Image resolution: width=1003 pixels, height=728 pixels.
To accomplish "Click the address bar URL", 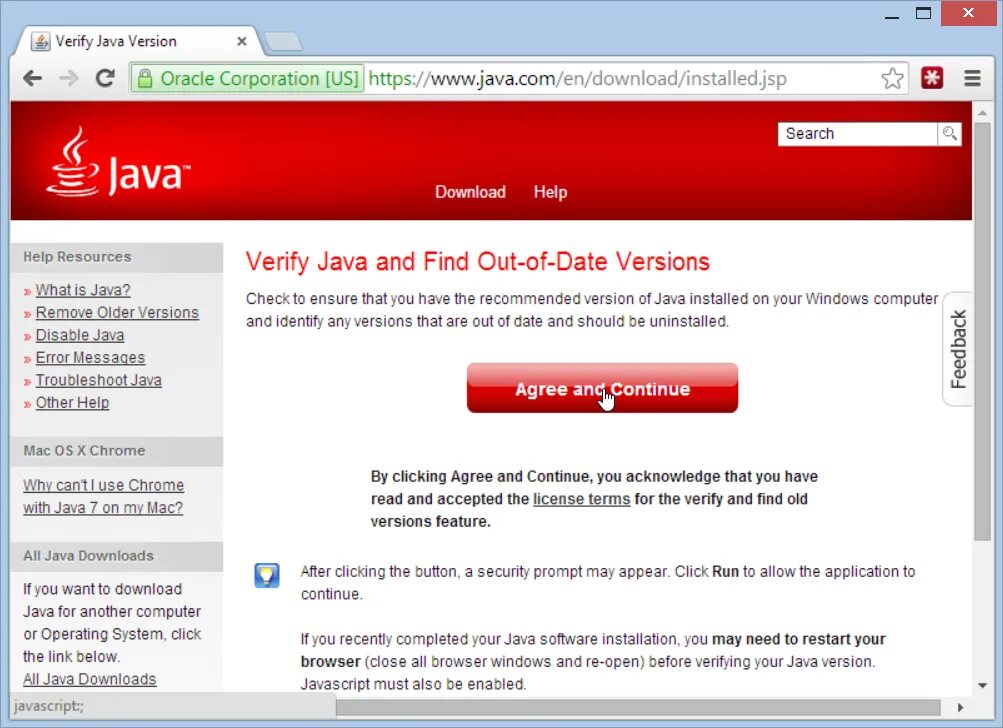I will click(577, 79).
